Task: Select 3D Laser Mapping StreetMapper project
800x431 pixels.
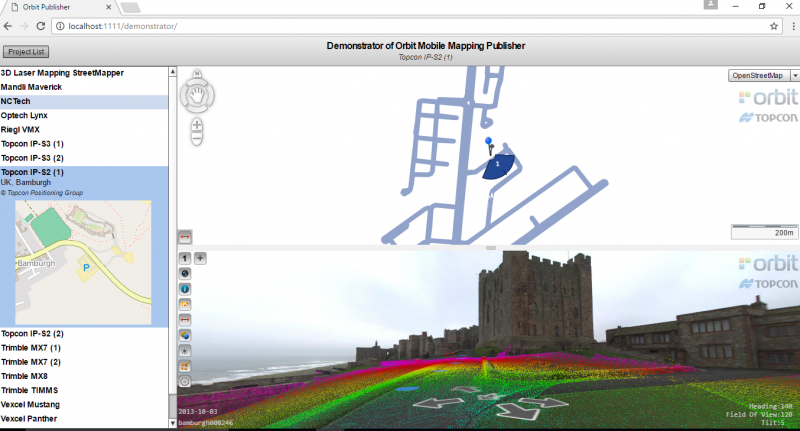Action: point(62,73)
